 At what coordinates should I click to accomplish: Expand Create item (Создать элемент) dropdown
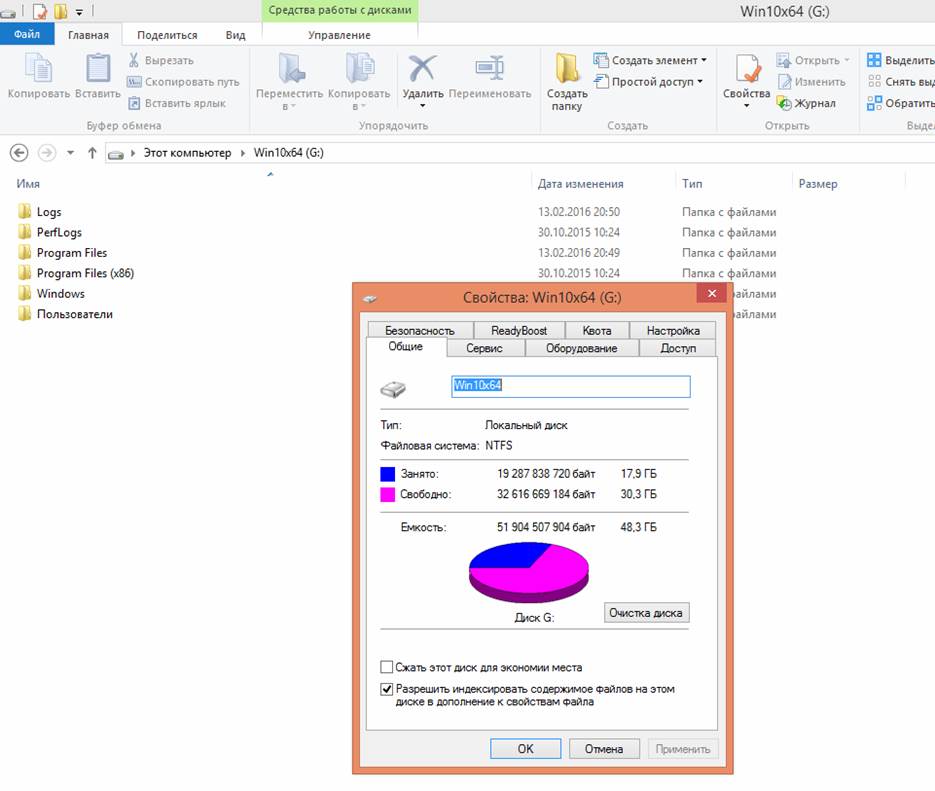(x=704, y=60)
